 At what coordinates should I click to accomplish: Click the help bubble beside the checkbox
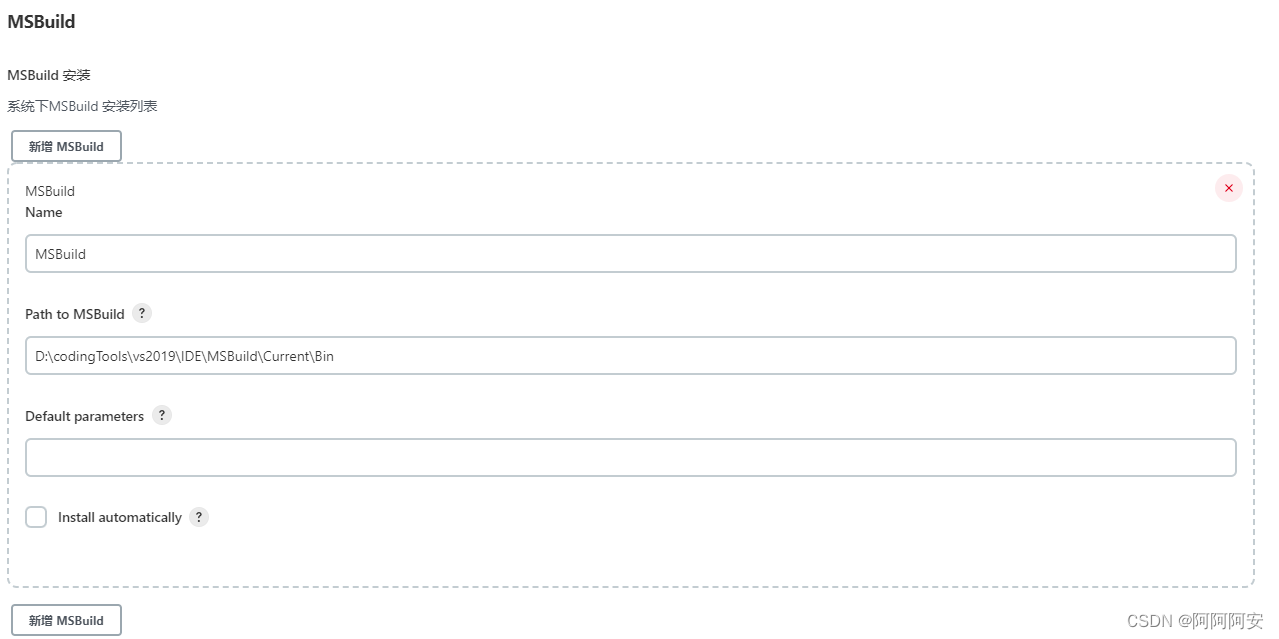(x=198, y=517)
